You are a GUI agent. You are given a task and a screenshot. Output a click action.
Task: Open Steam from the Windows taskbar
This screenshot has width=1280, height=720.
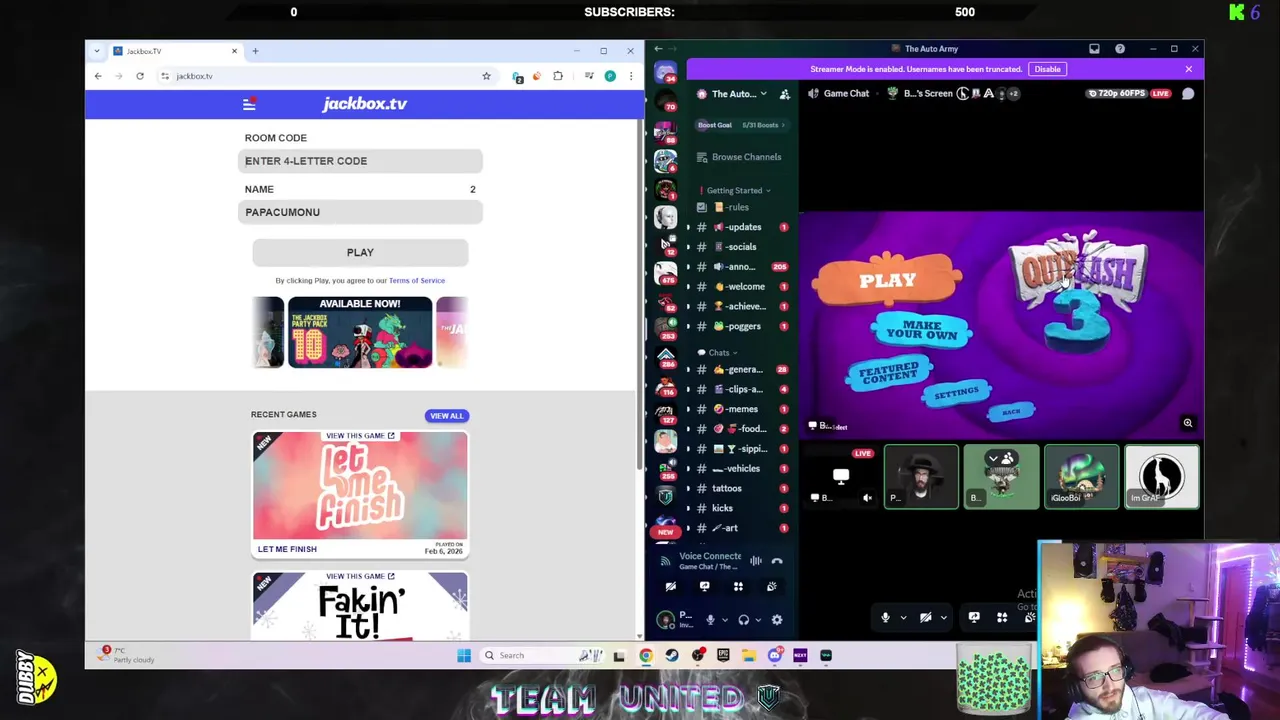tap(672, 656)
